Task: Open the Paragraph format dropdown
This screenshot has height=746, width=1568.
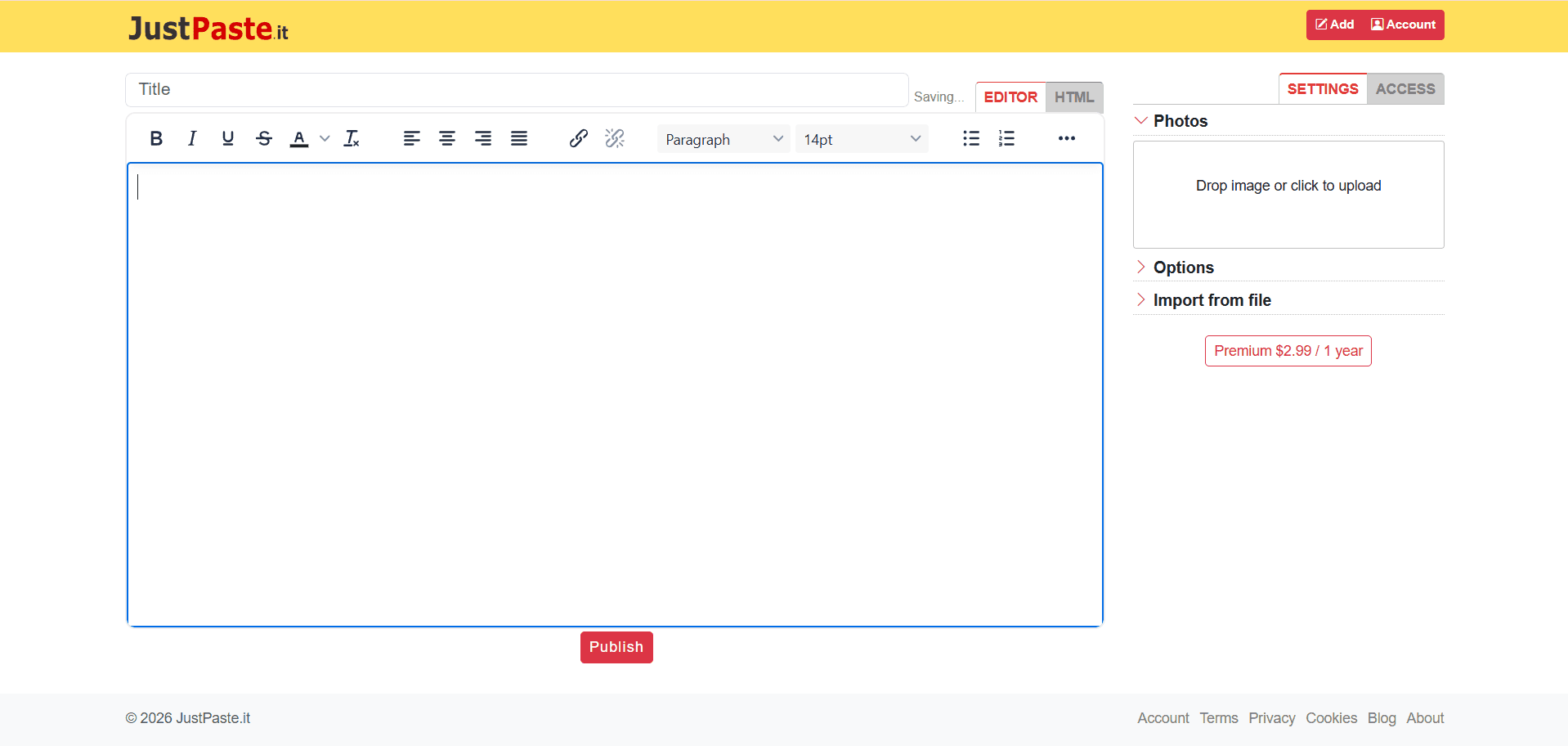Action: (723, 139)
